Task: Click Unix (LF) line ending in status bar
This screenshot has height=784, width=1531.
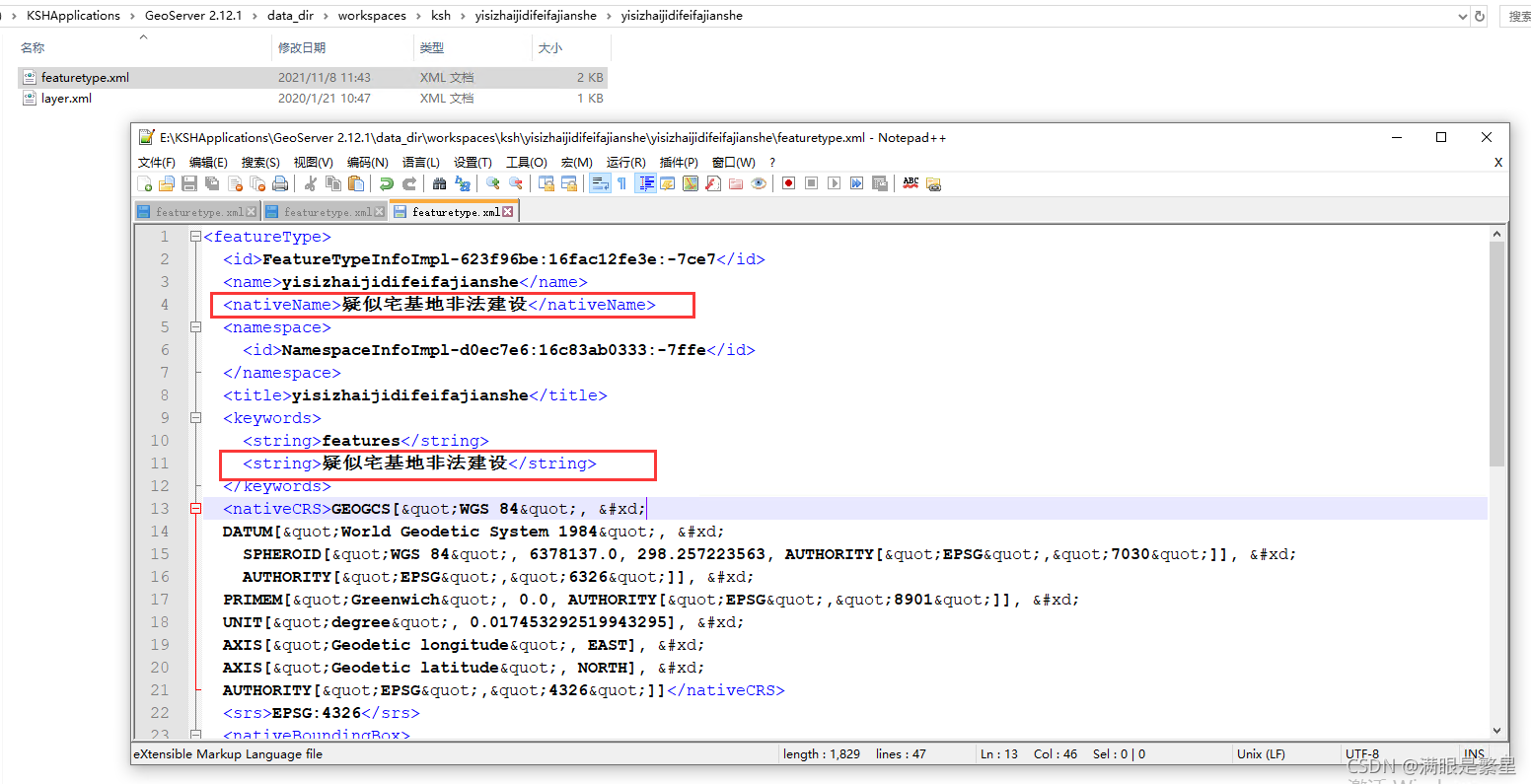Action: click(x=1261, y=754)
